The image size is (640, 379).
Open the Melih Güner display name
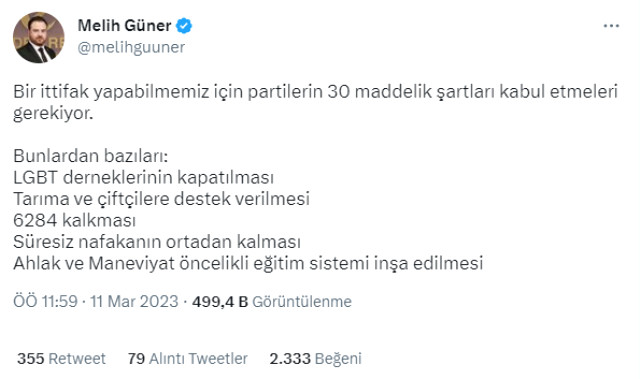[x=124, y=26]
